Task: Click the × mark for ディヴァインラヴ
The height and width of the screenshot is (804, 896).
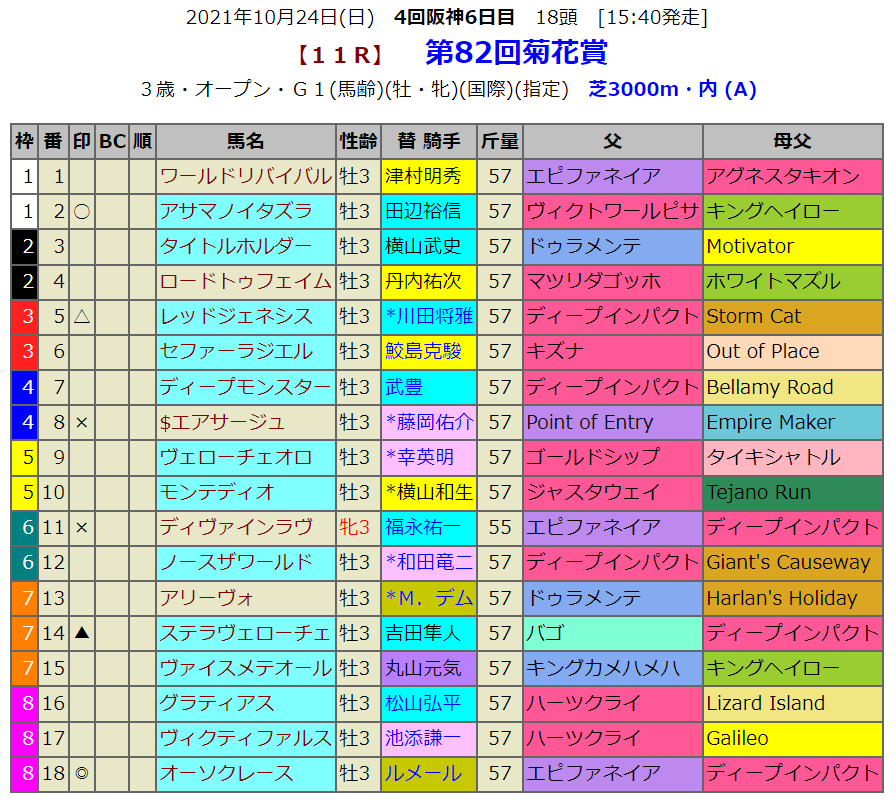Action: pos(82,527)
